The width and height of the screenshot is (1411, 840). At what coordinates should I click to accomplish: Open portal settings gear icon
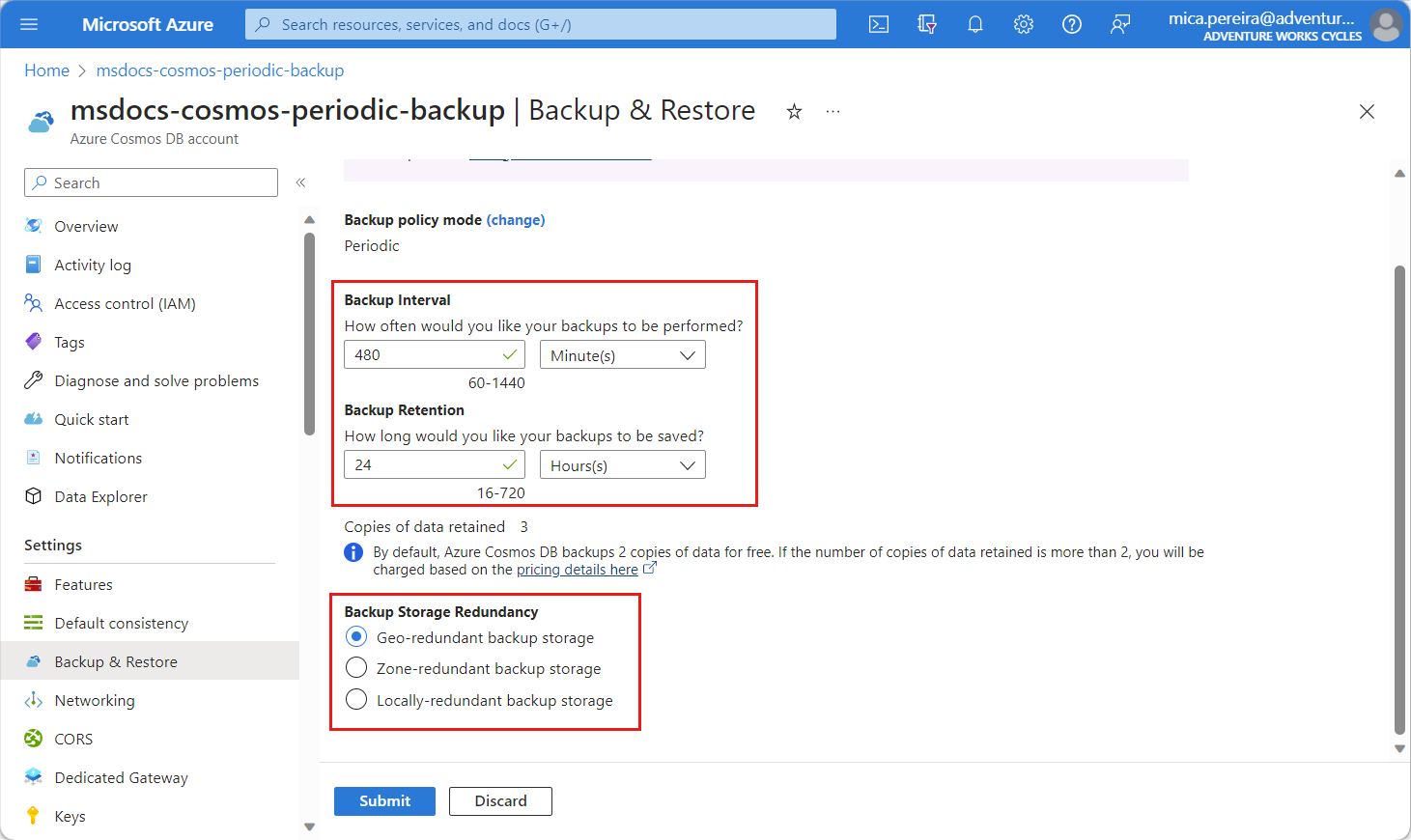pyautogui.click(x=1024, y=24)
